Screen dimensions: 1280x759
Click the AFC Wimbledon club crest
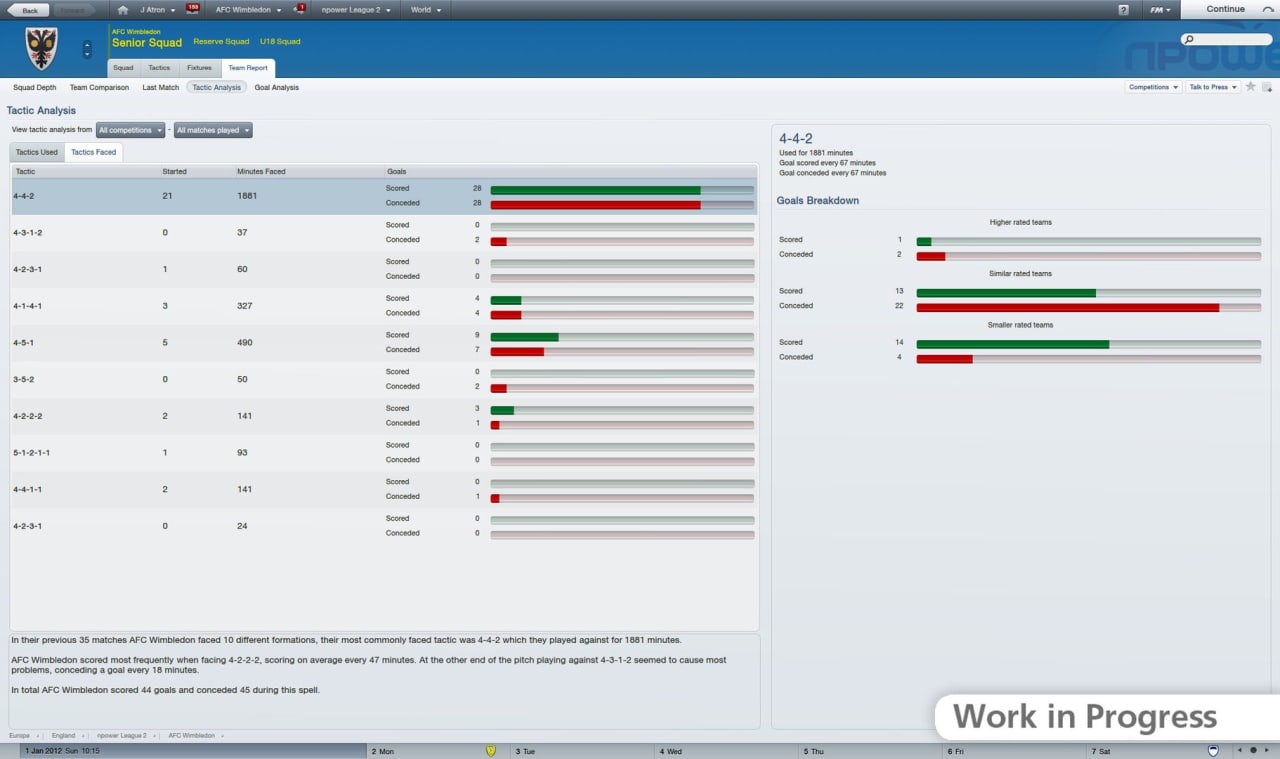point(41,47)
